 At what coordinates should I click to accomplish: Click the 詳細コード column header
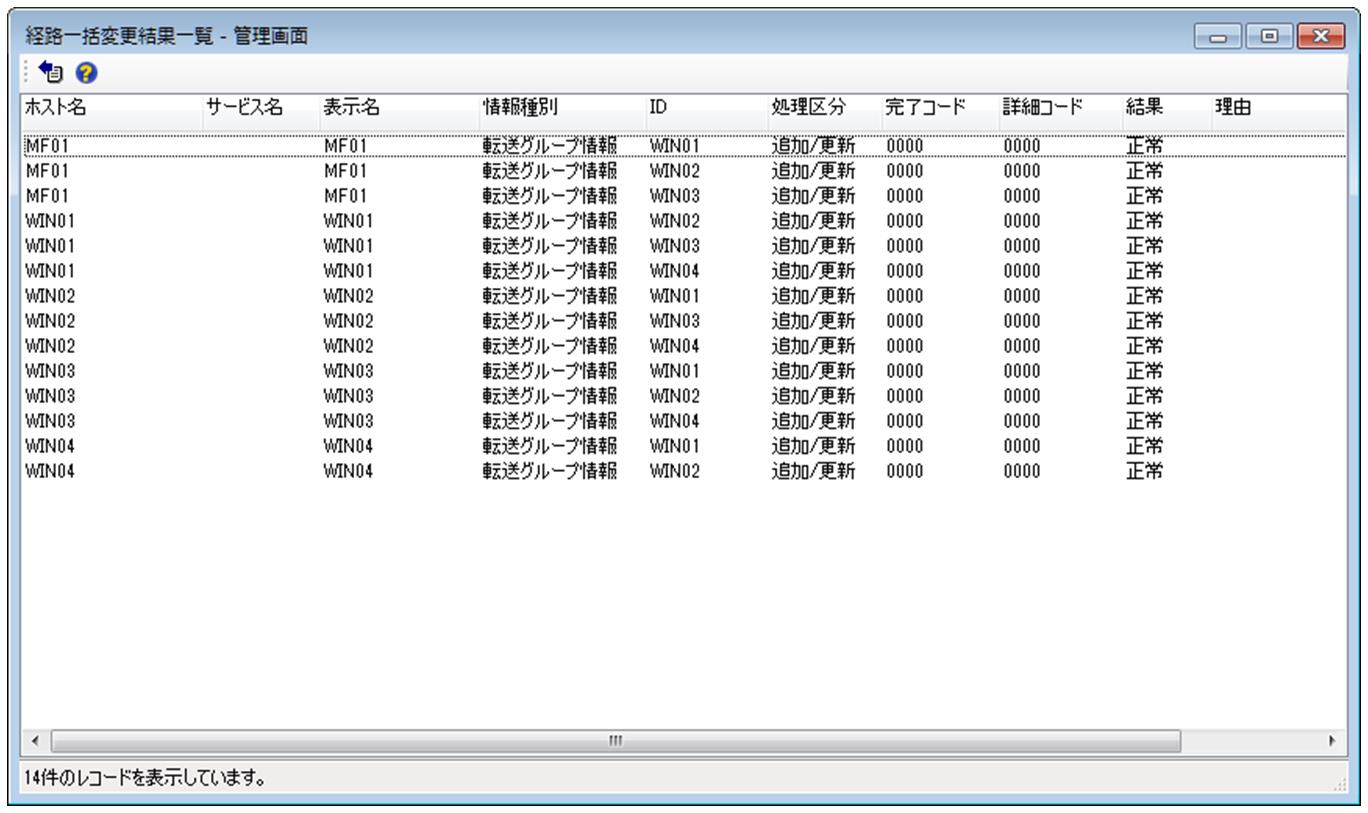pos(1061,107)
